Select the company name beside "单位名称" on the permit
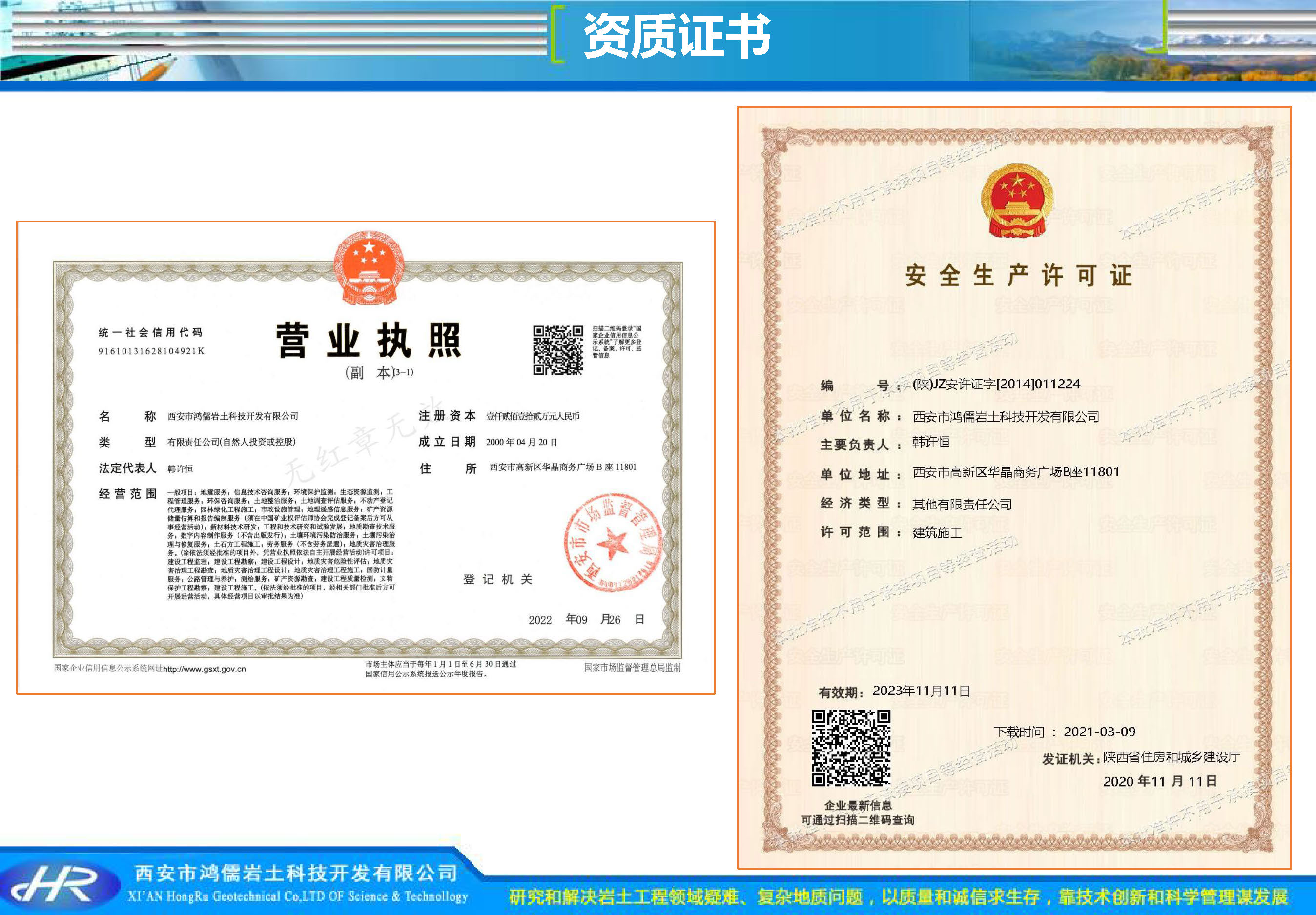This screenshot has height=915, width=1316. point(1006,417)
